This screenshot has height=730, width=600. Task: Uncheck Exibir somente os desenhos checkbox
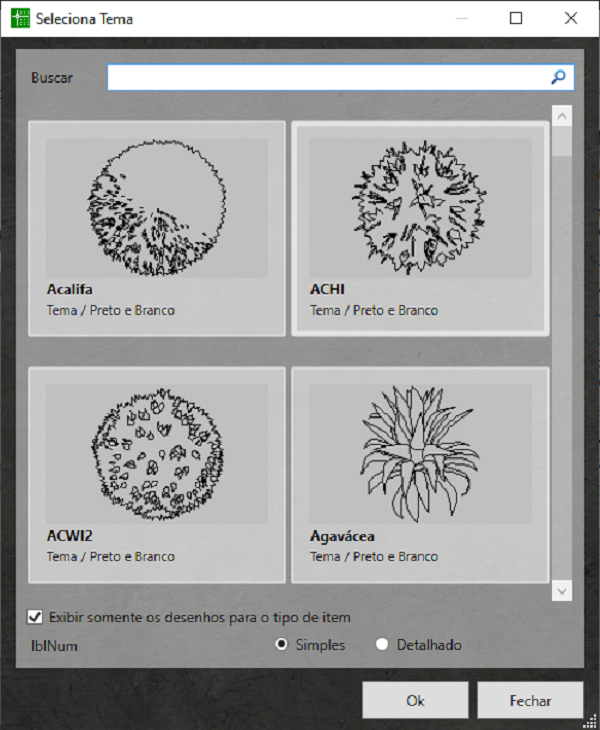(36, 617)
